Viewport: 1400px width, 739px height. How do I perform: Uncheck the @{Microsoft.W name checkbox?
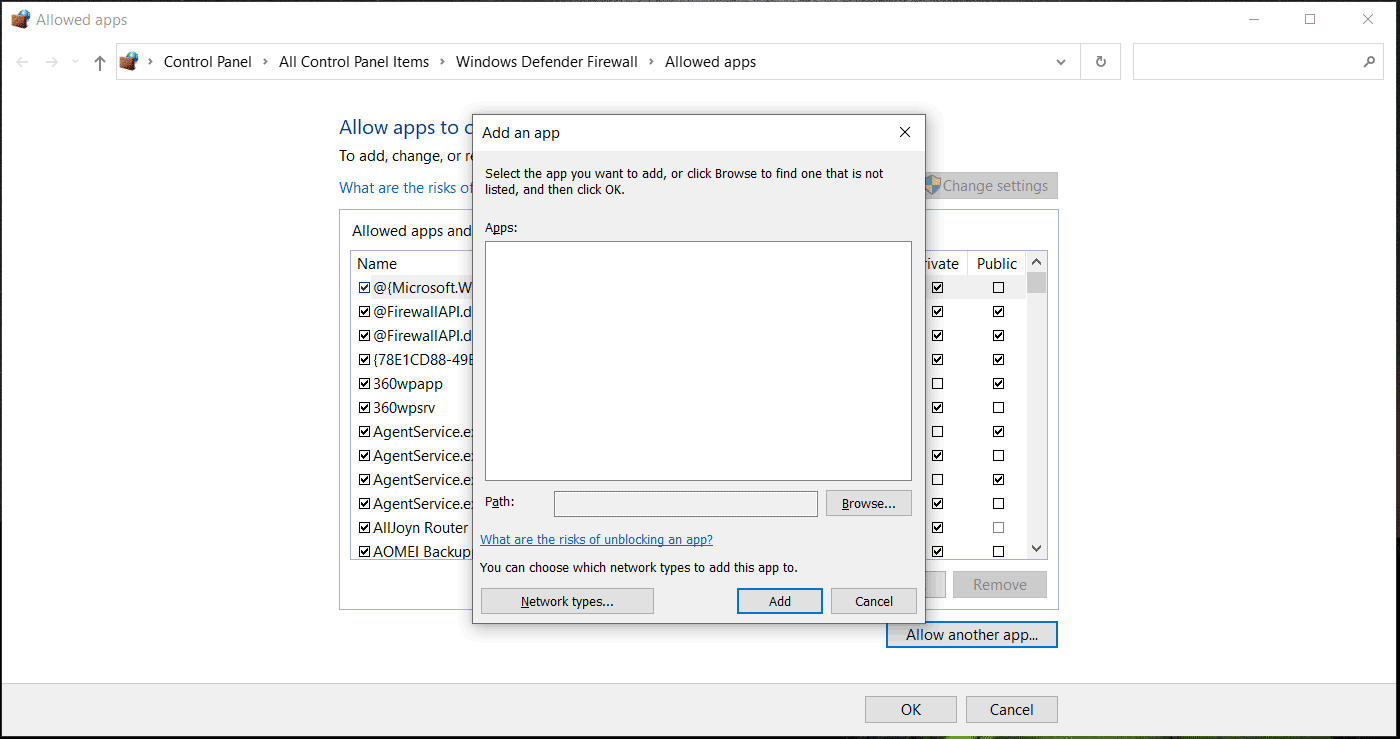[x=365, y=288]
